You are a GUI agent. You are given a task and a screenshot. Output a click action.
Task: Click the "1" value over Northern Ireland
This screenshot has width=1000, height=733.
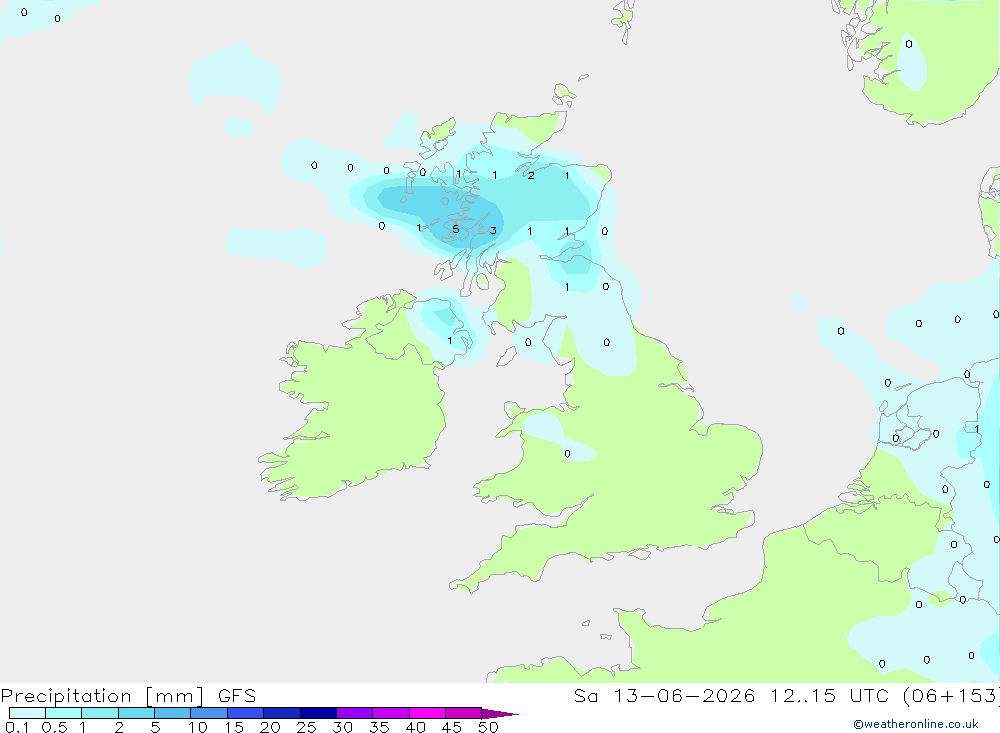[450, 341]
